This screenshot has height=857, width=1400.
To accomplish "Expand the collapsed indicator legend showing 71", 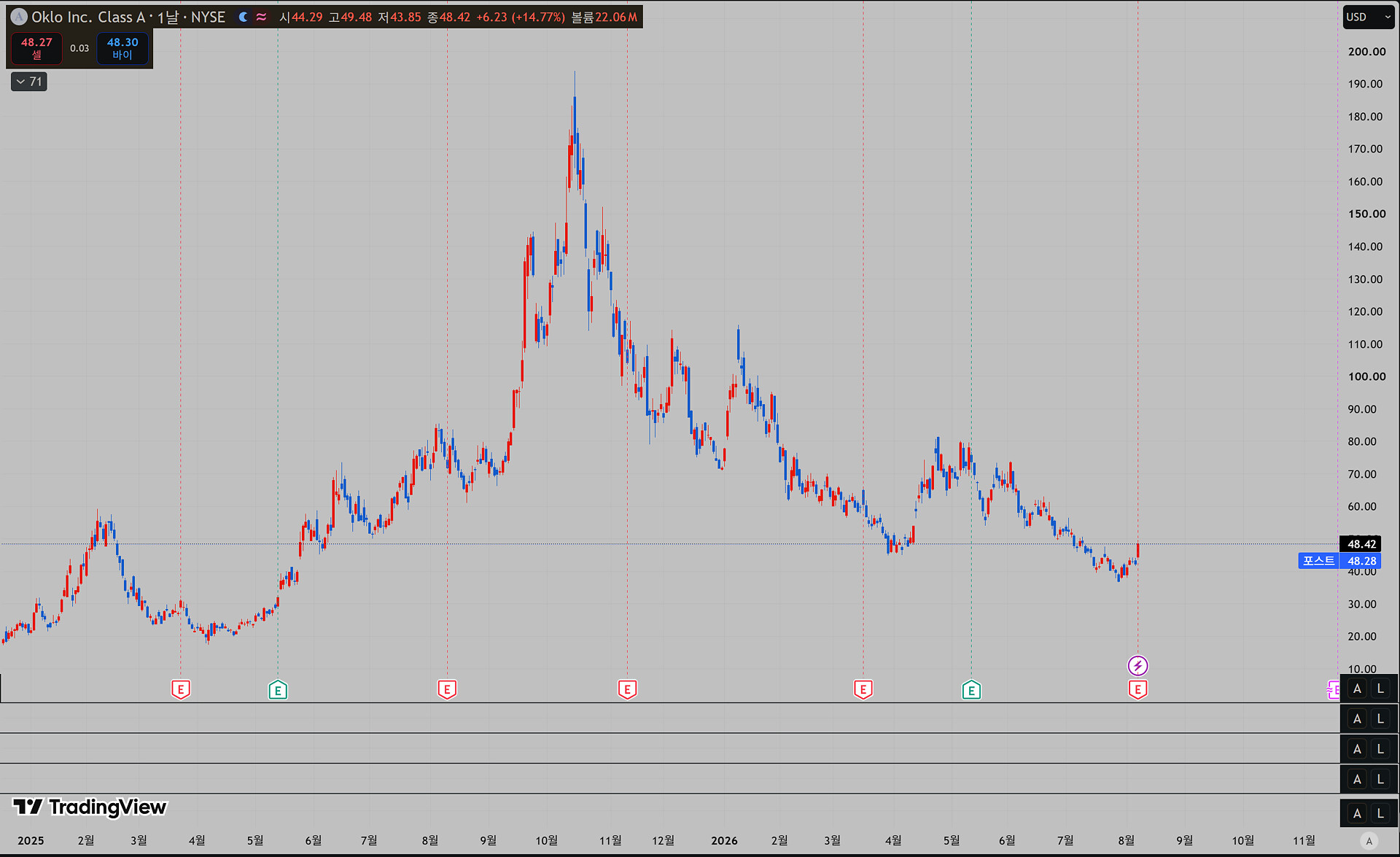I will [x=29, y=82].
